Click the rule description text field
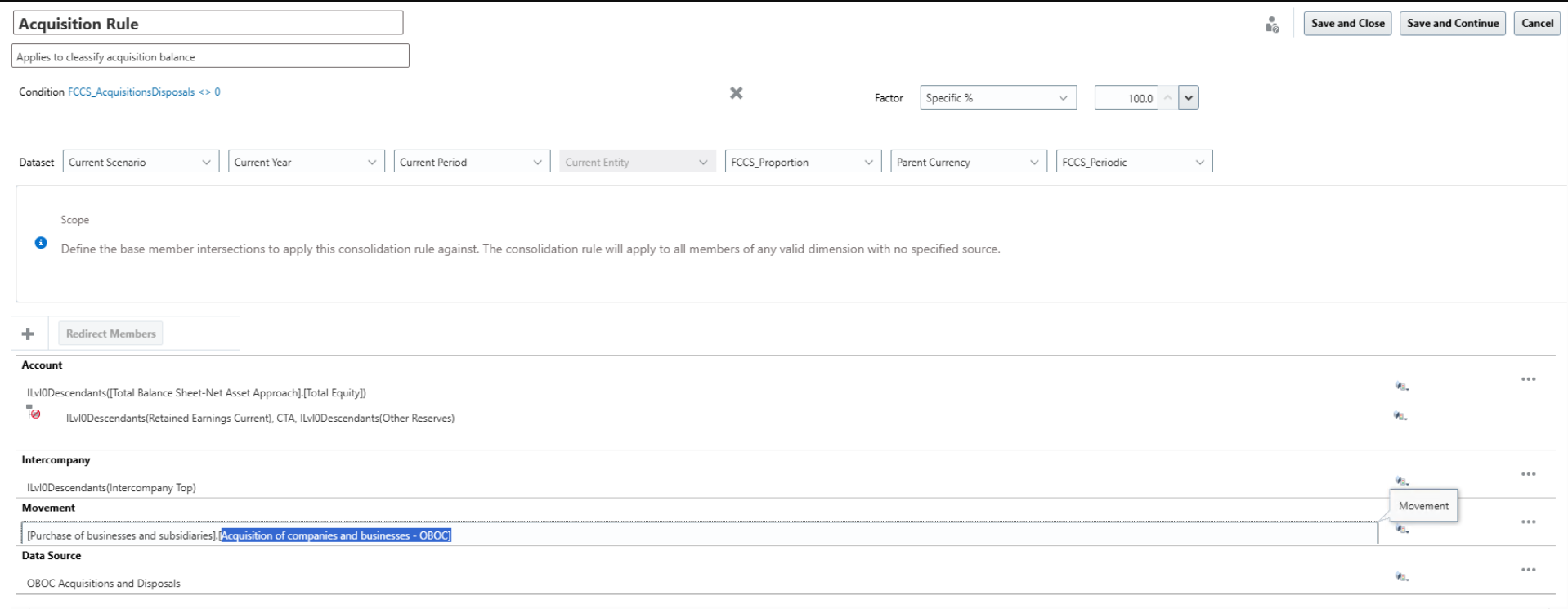This screenshot has height=609, width=1568. tap(210, 56)
